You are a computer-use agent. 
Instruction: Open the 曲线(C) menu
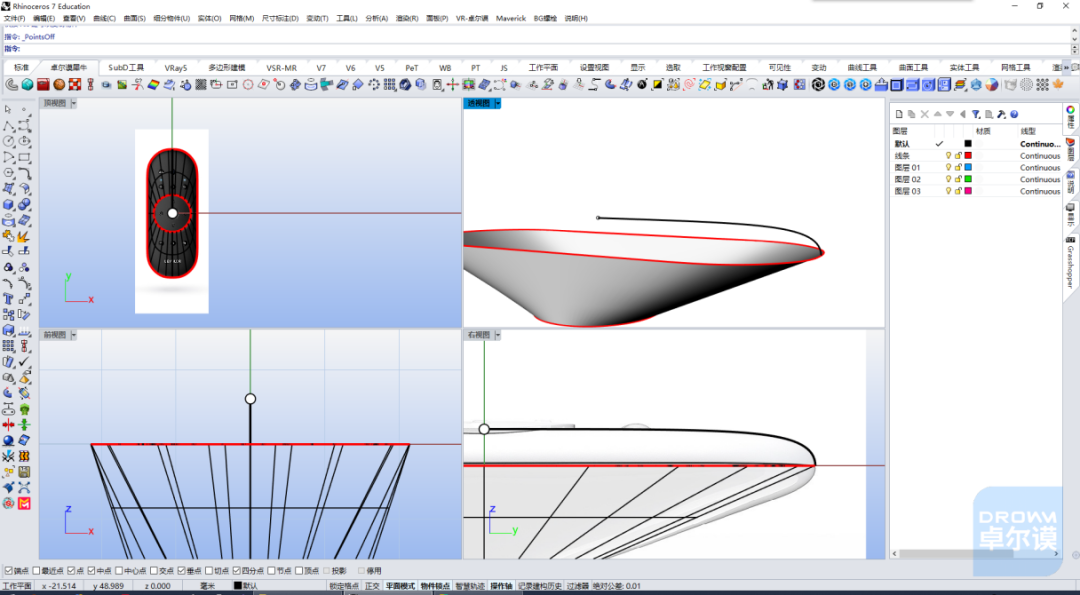[104, 19]
